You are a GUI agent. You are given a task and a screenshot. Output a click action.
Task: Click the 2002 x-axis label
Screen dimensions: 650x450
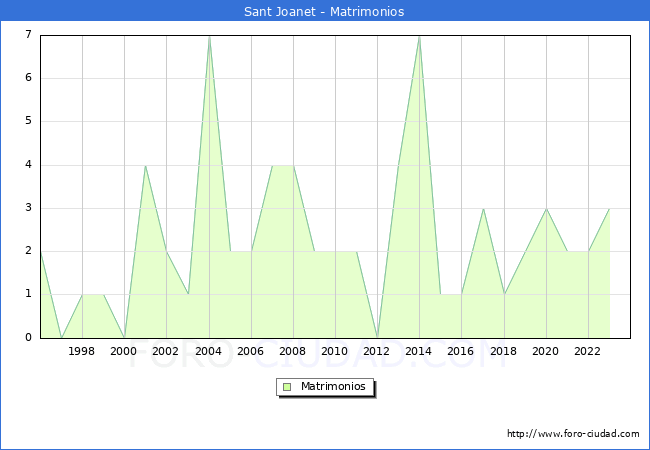point(166,351)
